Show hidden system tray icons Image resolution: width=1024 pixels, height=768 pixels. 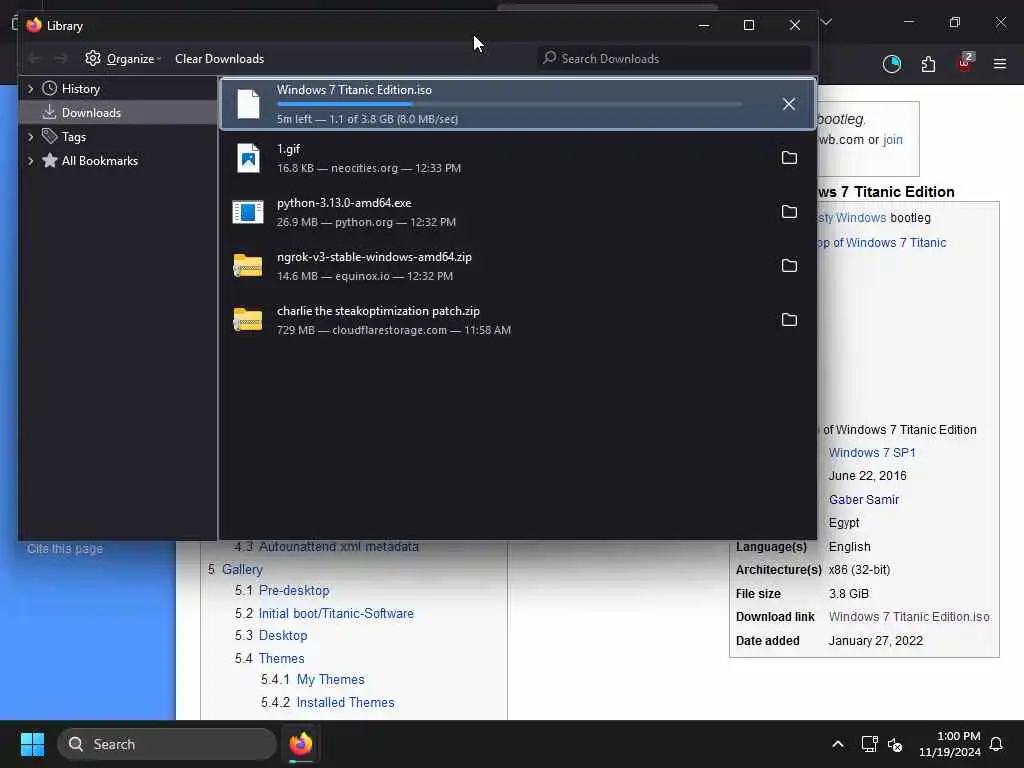point(838,744)
